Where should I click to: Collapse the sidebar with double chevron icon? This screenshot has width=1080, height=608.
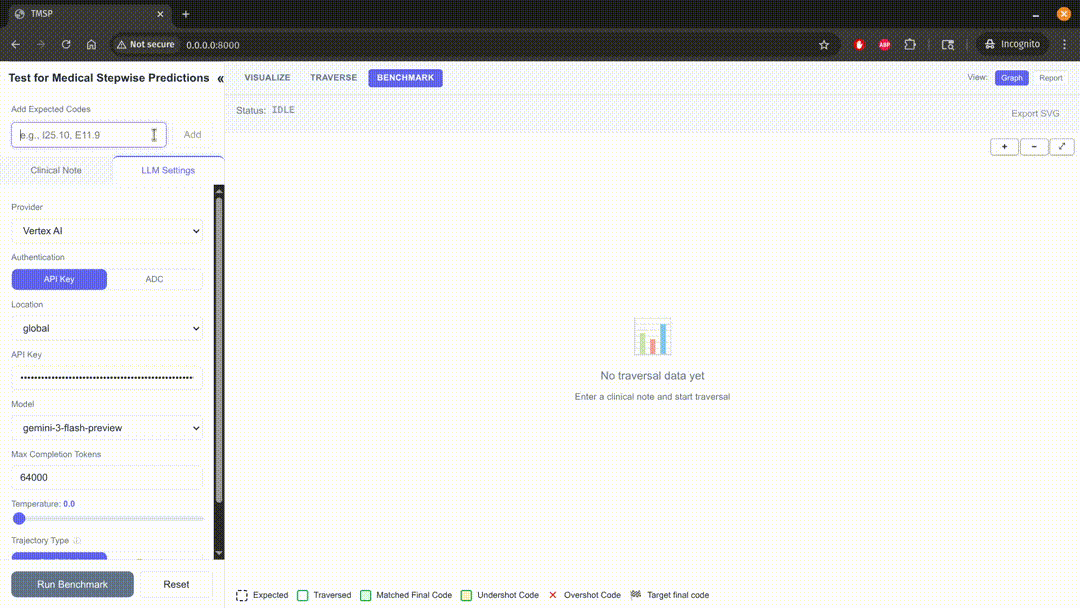pyautogui.click(x=220, y=78)
